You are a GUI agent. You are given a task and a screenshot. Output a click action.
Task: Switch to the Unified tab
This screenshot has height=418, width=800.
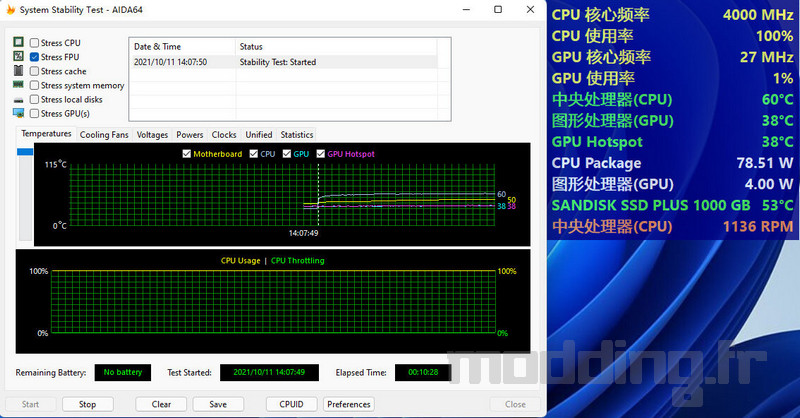click(x=259, y=135)
